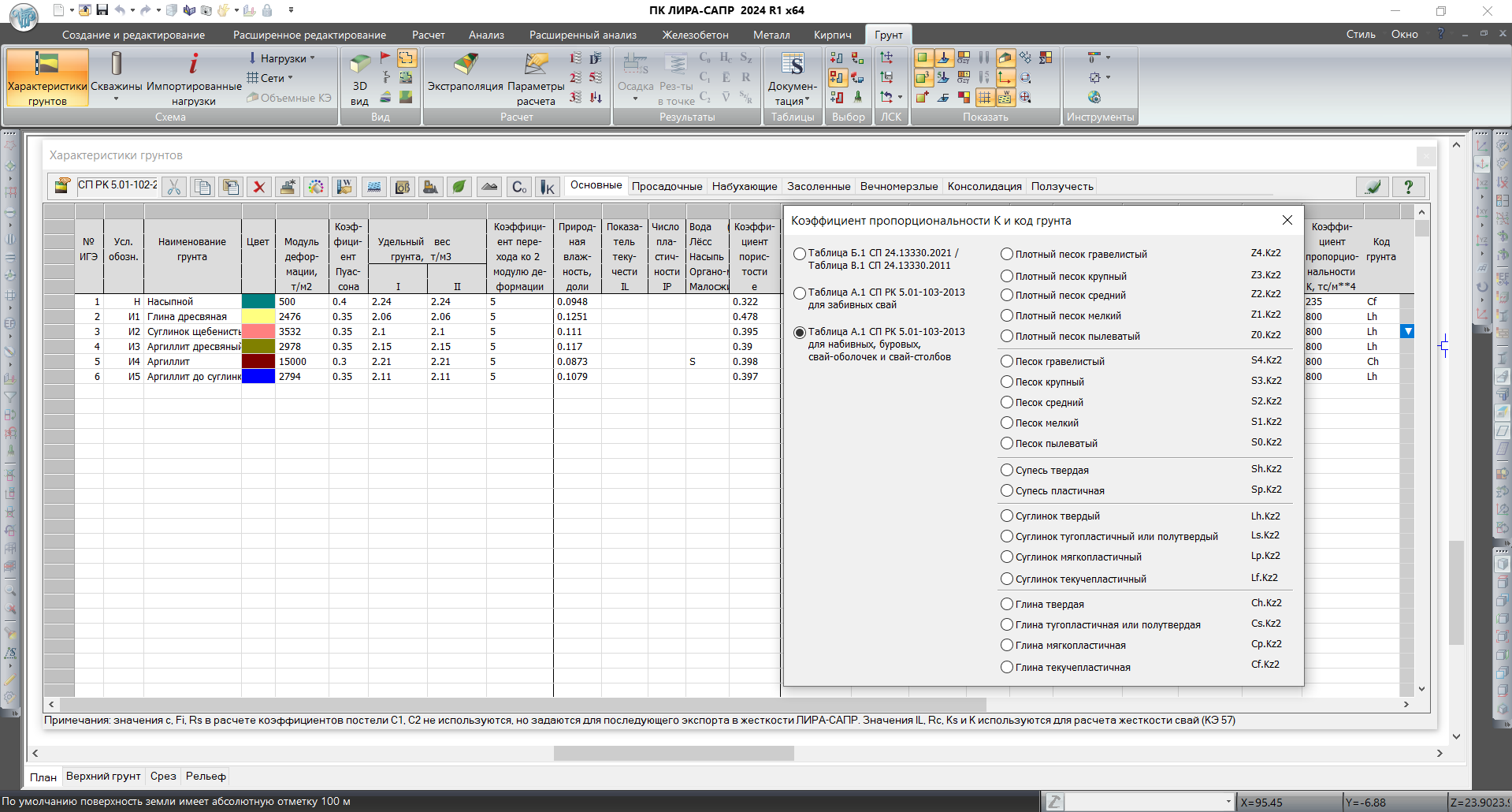Click the question mark help button
Screen dimensions: 1512x812
click(x=1408, y=187)
